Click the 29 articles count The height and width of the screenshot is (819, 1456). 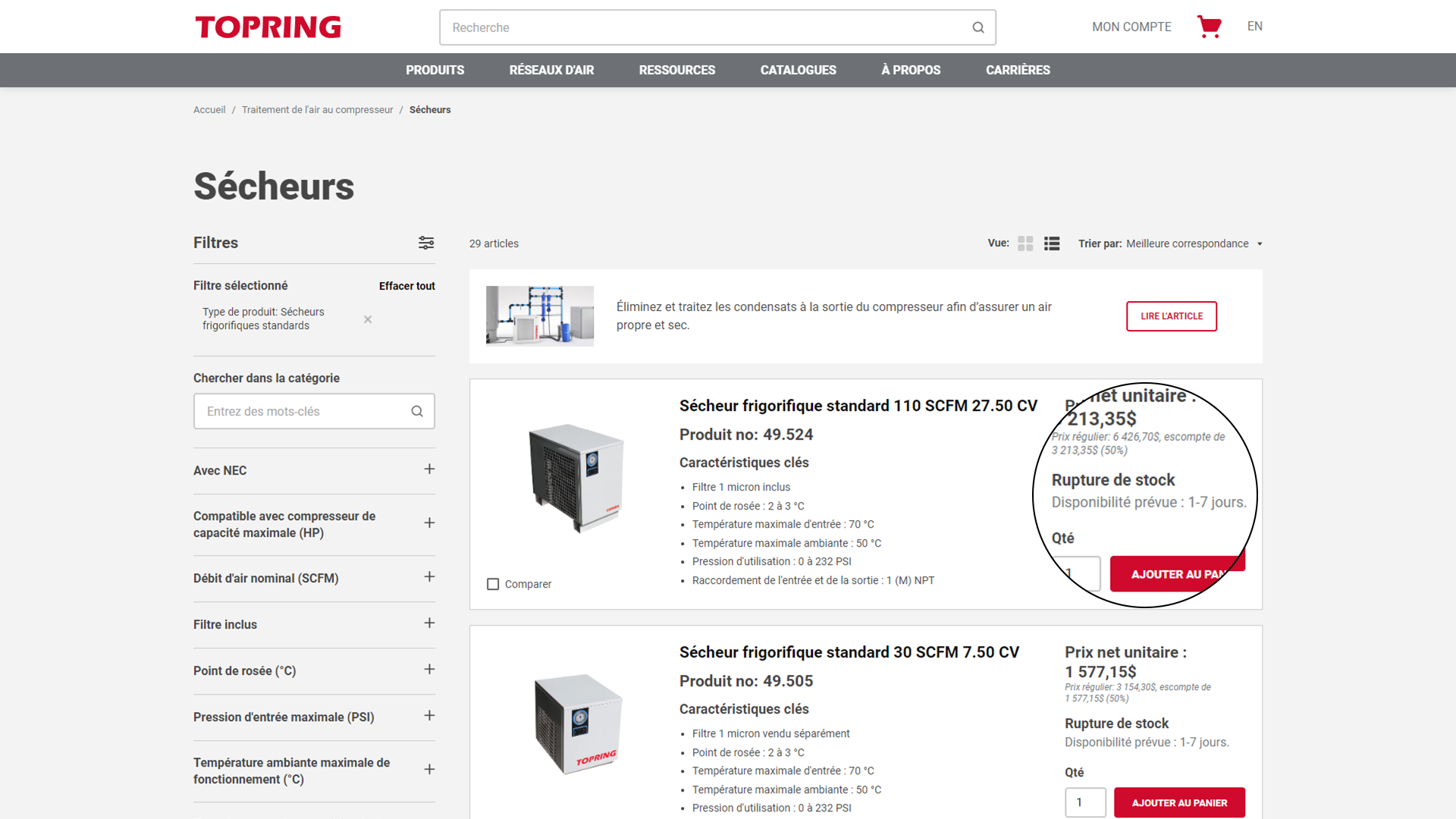tap(494, 243)
